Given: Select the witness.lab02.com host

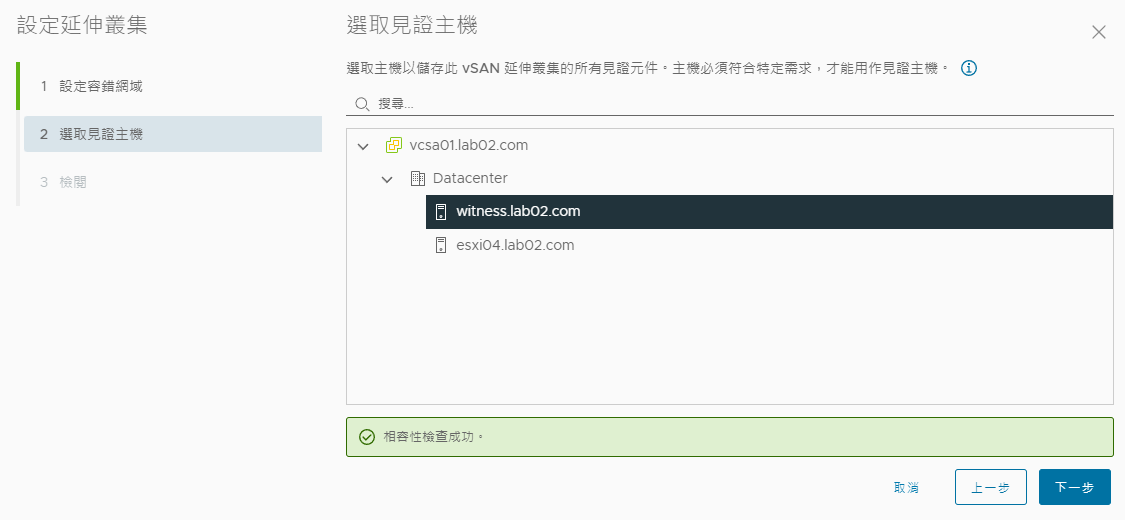Looking at the screenshot, I should coord(769,212).
